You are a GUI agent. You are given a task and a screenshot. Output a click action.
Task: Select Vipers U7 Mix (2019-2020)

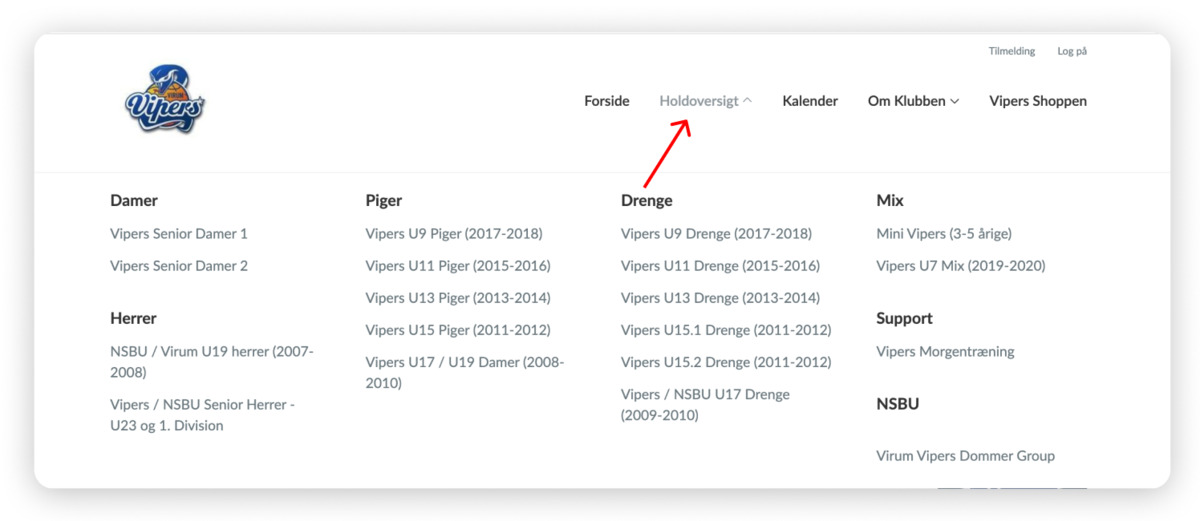click(961, 266)
